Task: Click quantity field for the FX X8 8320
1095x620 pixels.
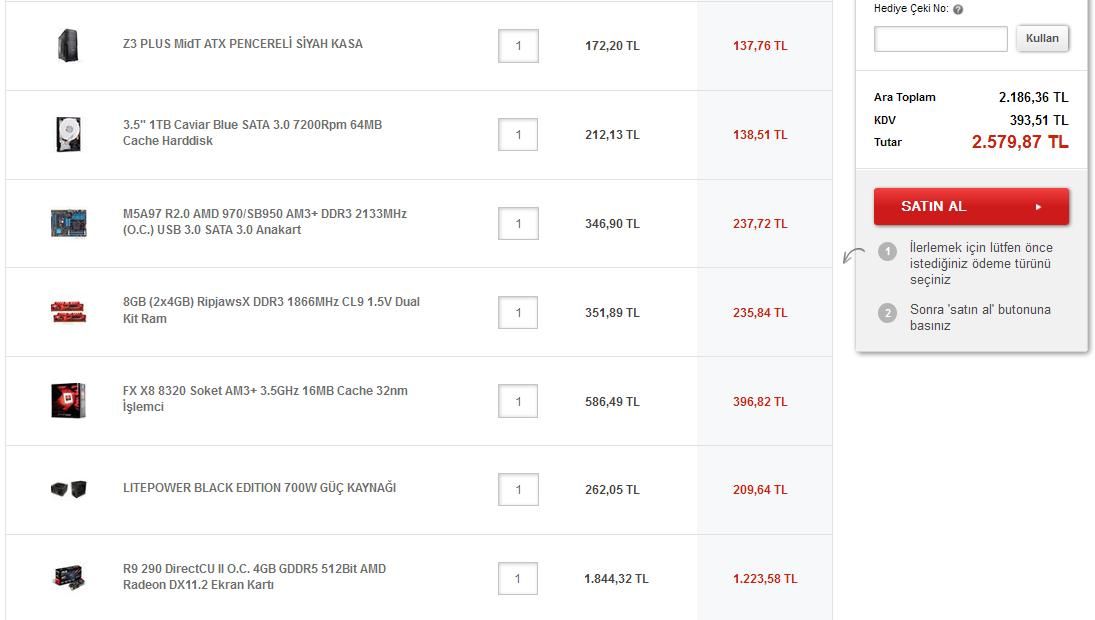Action: [x=518, y=402]
